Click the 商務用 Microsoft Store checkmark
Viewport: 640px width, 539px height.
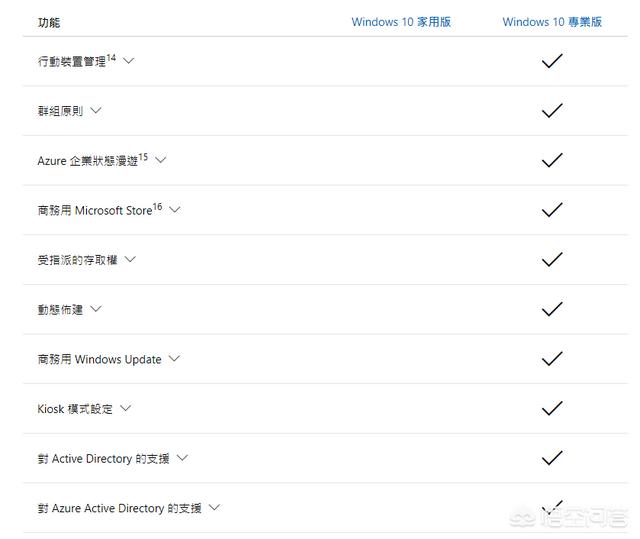coord(552,210)
